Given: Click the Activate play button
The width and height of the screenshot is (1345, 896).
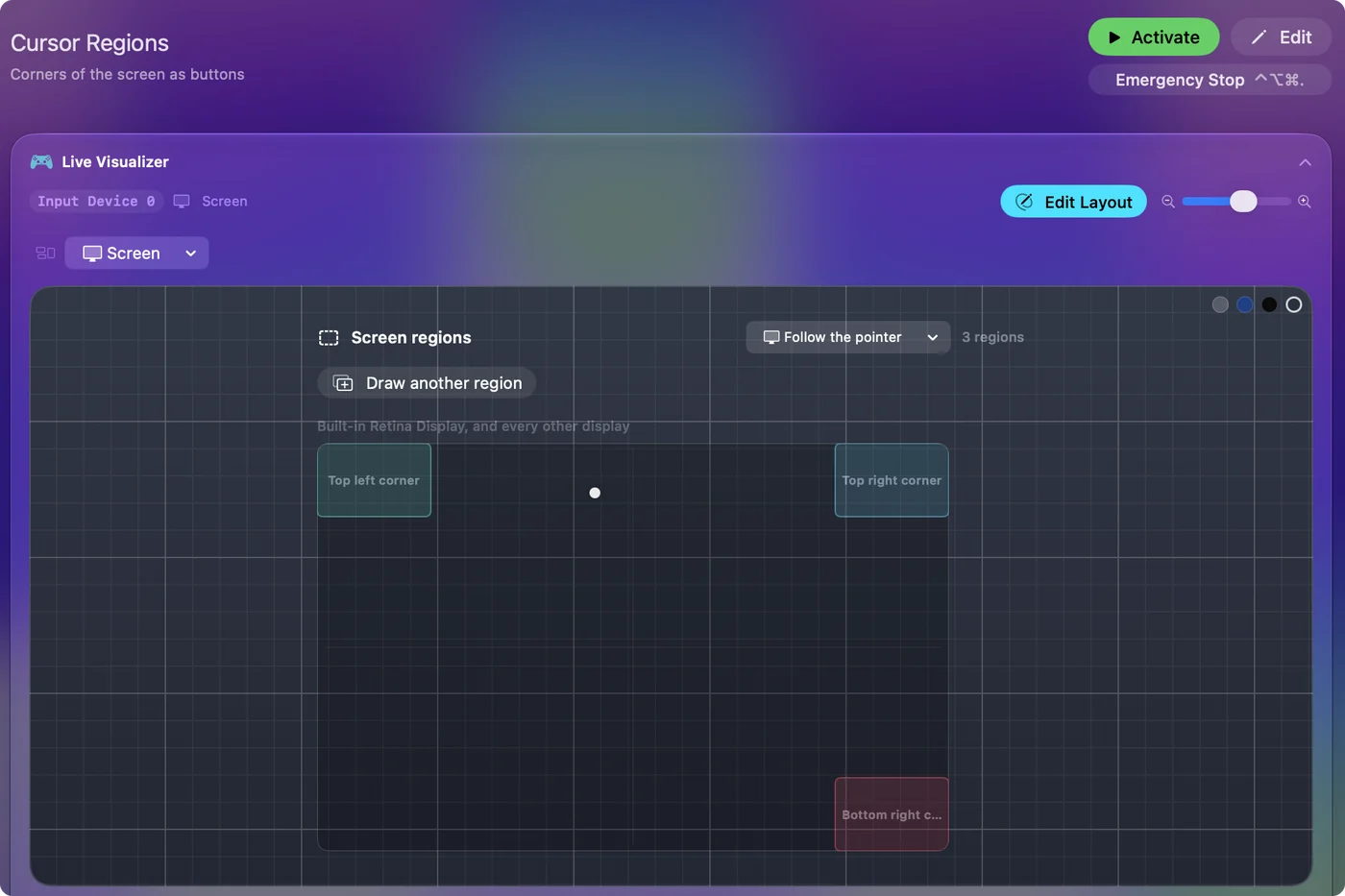Looking at the screenshot, I should pos(1153,37).
